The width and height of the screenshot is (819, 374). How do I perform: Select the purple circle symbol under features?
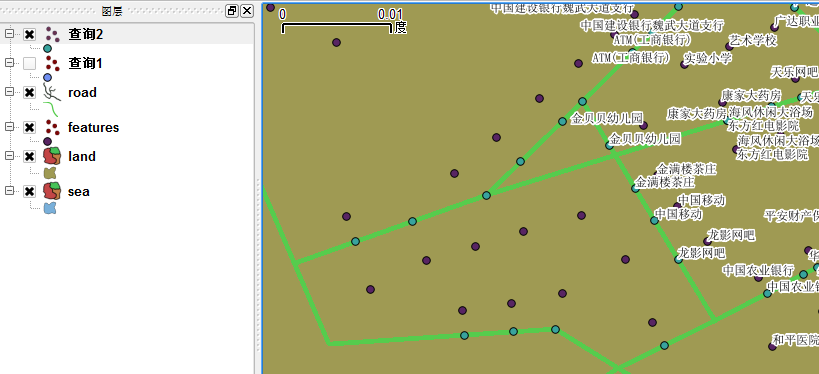pyautogui.click(x=48, y=142)
